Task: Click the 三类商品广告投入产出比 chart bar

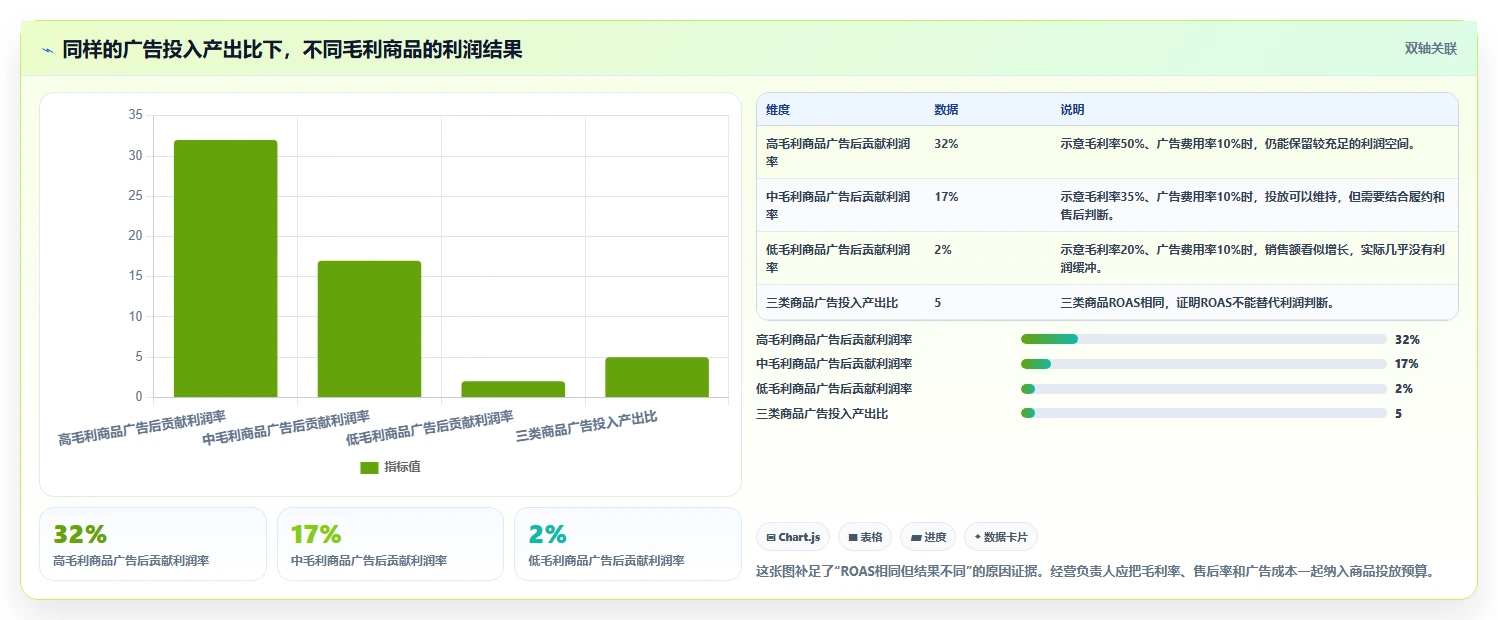Action: 657,377
